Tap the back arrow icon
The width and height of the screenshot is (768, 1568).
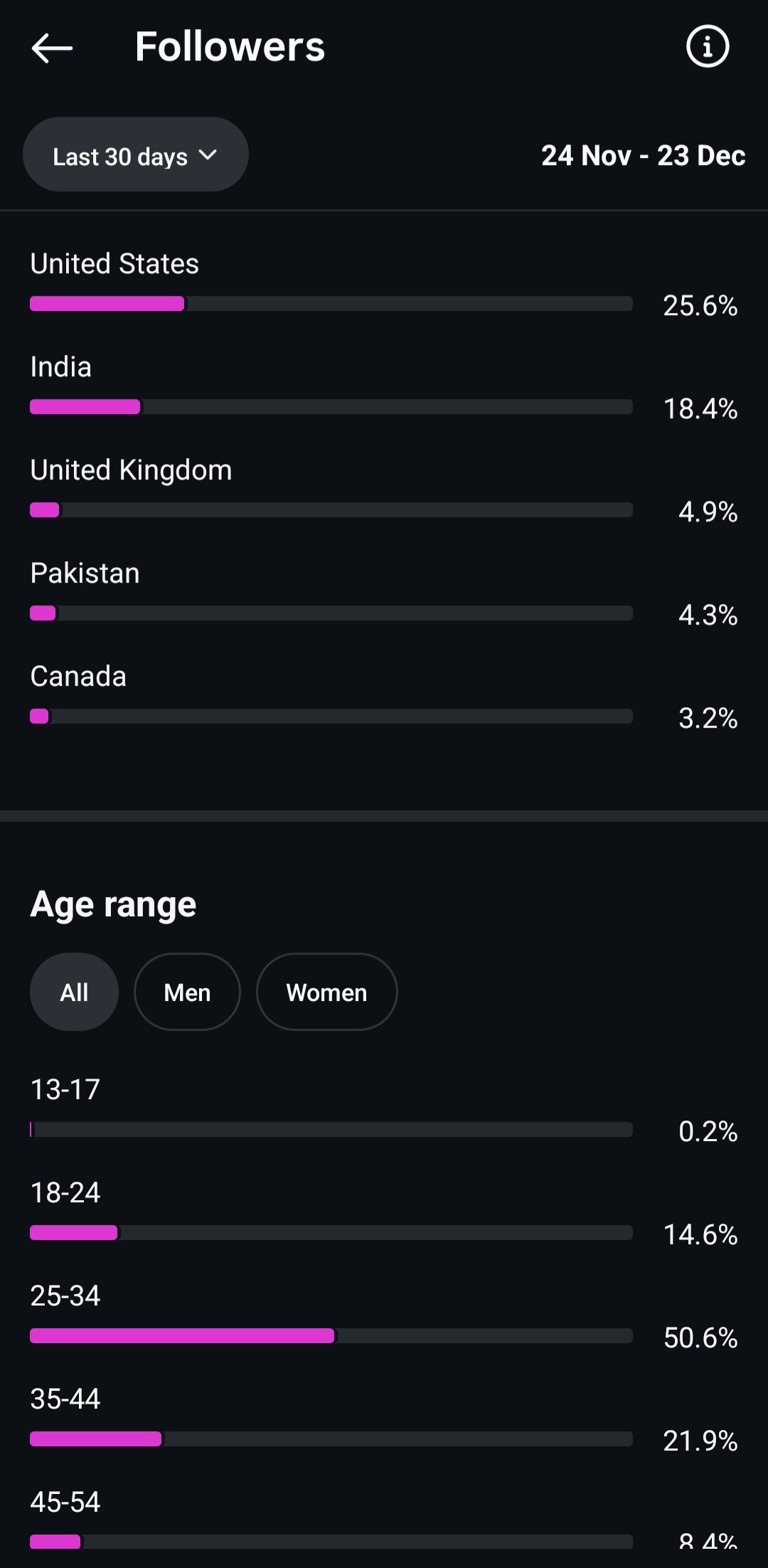52,48
